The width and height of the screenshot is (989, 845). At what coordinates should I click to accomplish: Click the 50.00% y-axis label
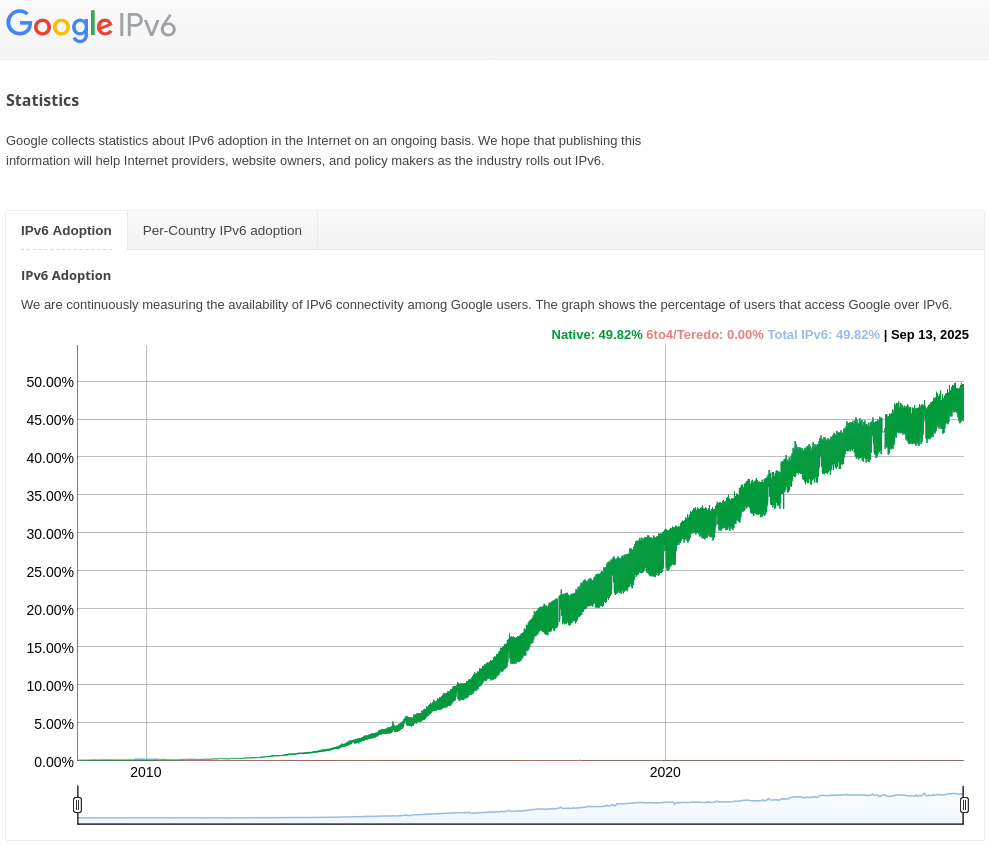coord(50,382)
